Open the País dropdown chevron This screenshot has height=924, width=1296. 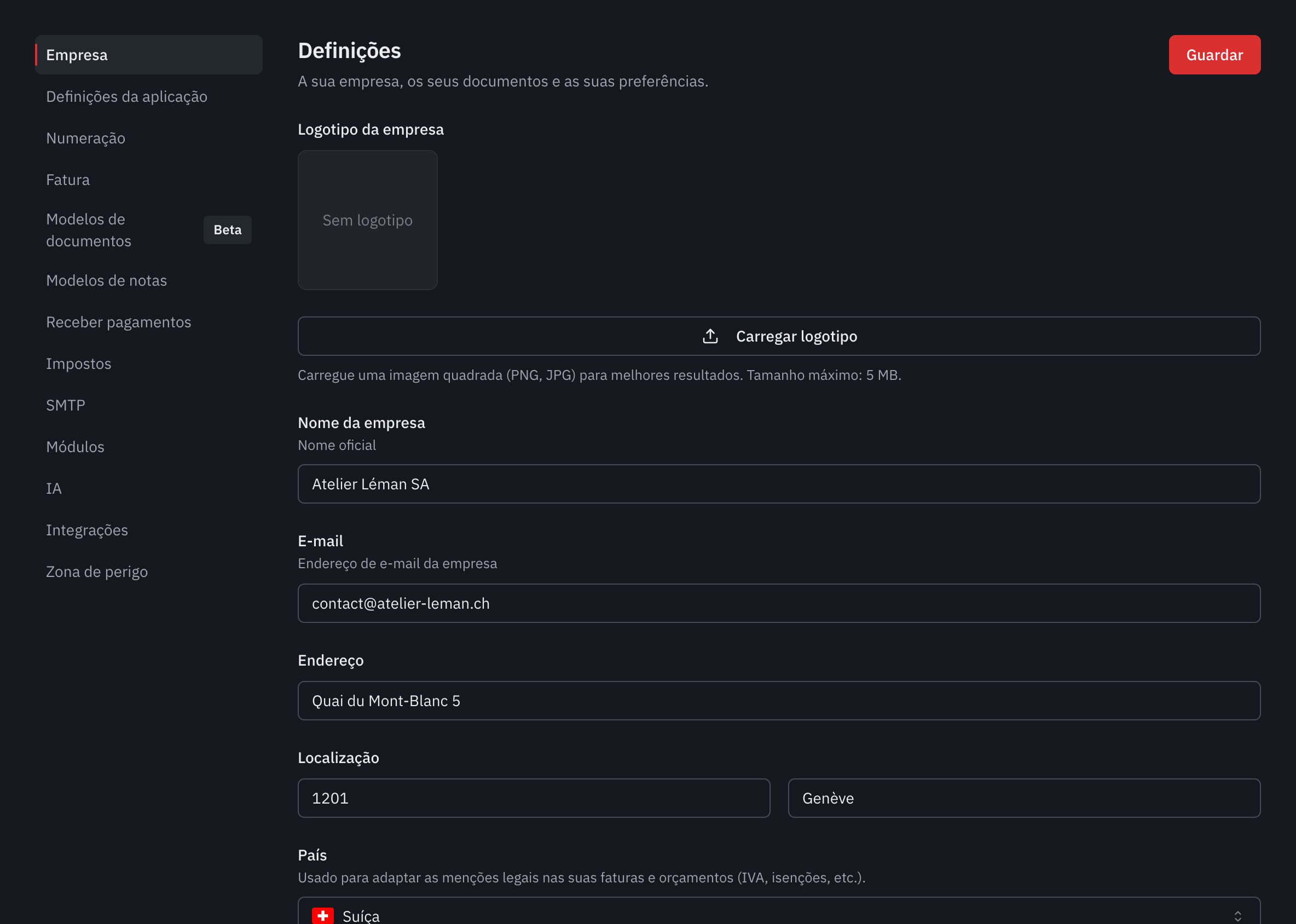click(x=1237, y=915)
